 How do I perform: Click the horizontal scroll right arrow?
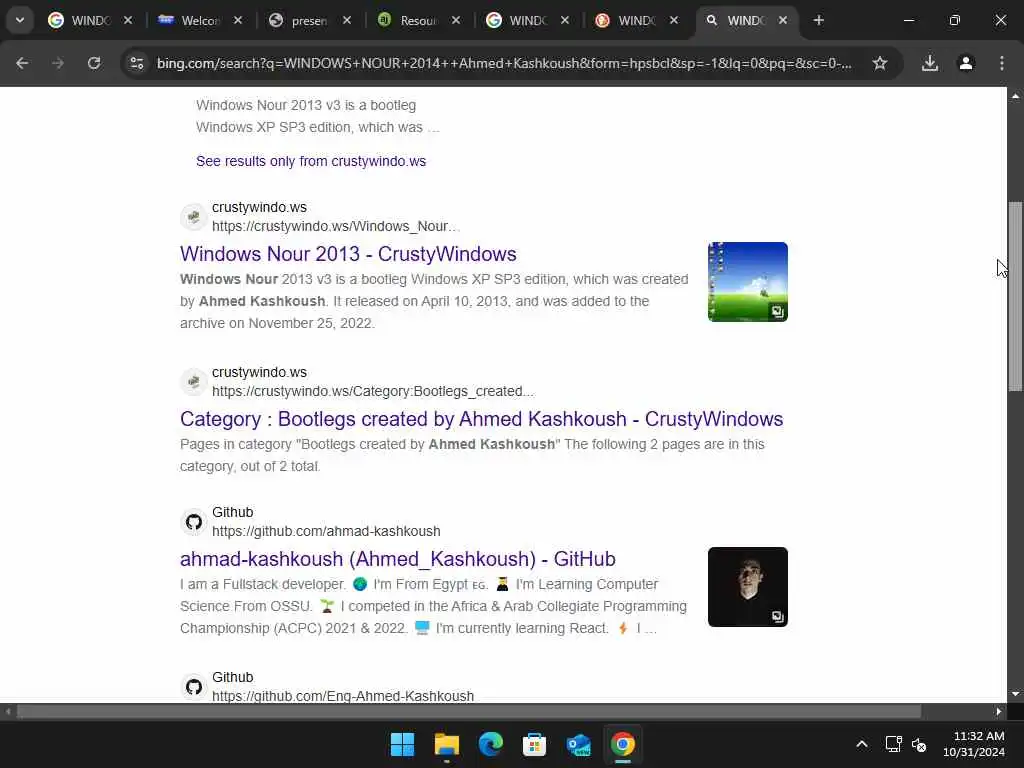[x=999, y=711]
